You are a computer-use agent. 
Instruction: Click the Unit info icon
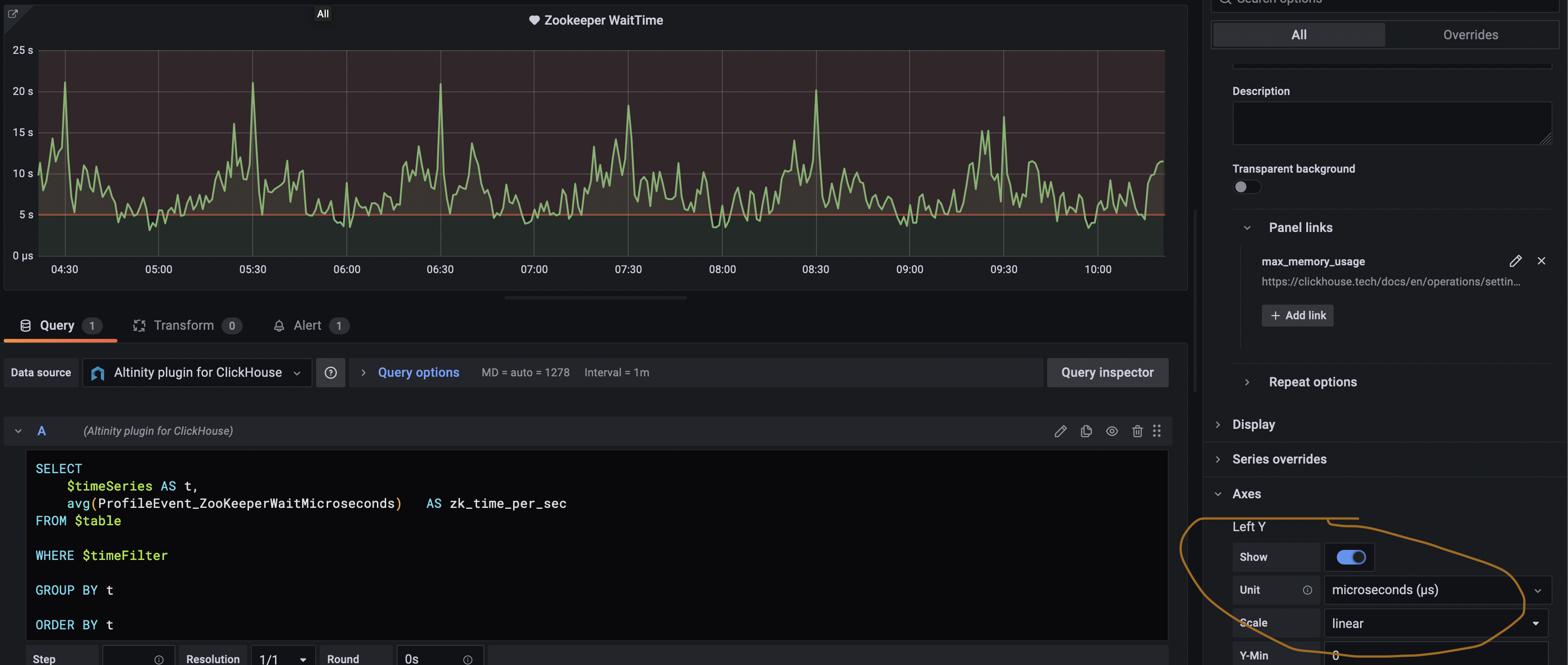point(1307,590)
